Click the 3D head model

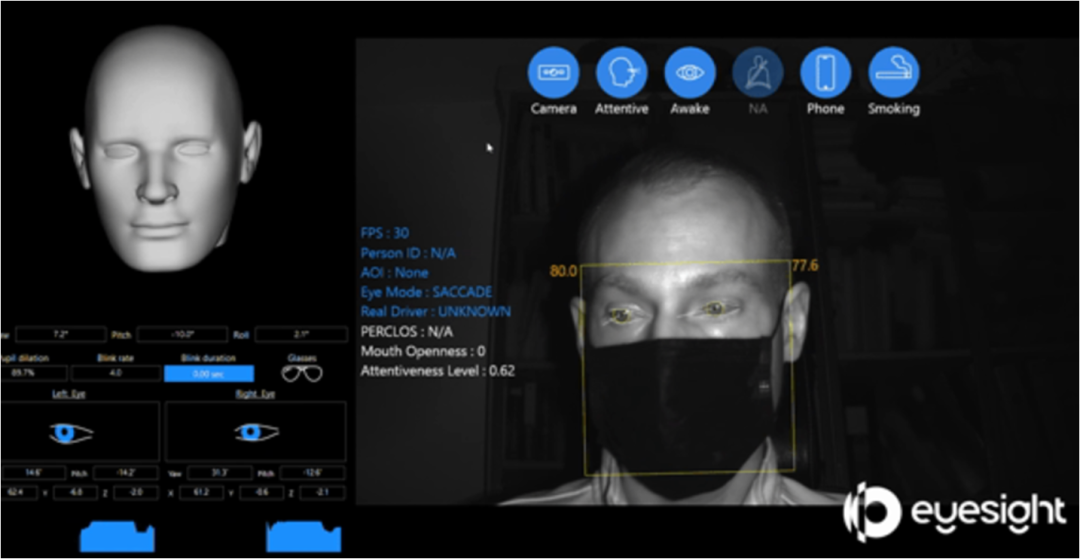pos(164,148)
